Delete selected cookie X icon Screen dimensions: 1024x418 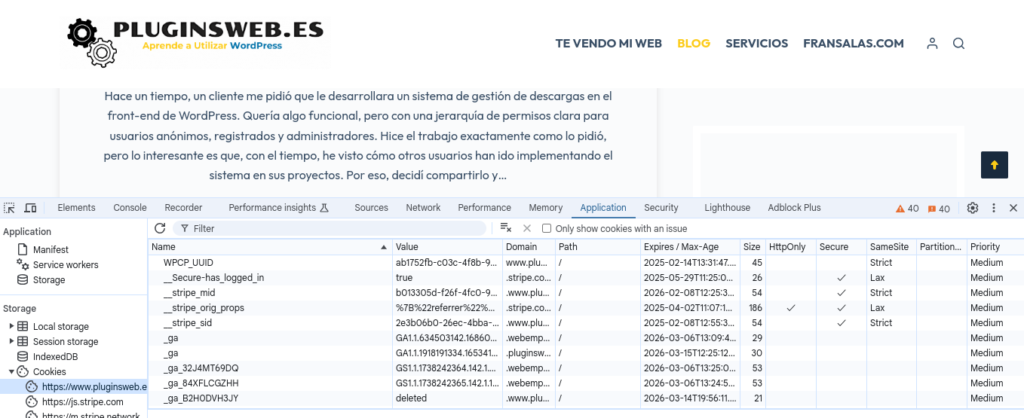coord(527,228)
